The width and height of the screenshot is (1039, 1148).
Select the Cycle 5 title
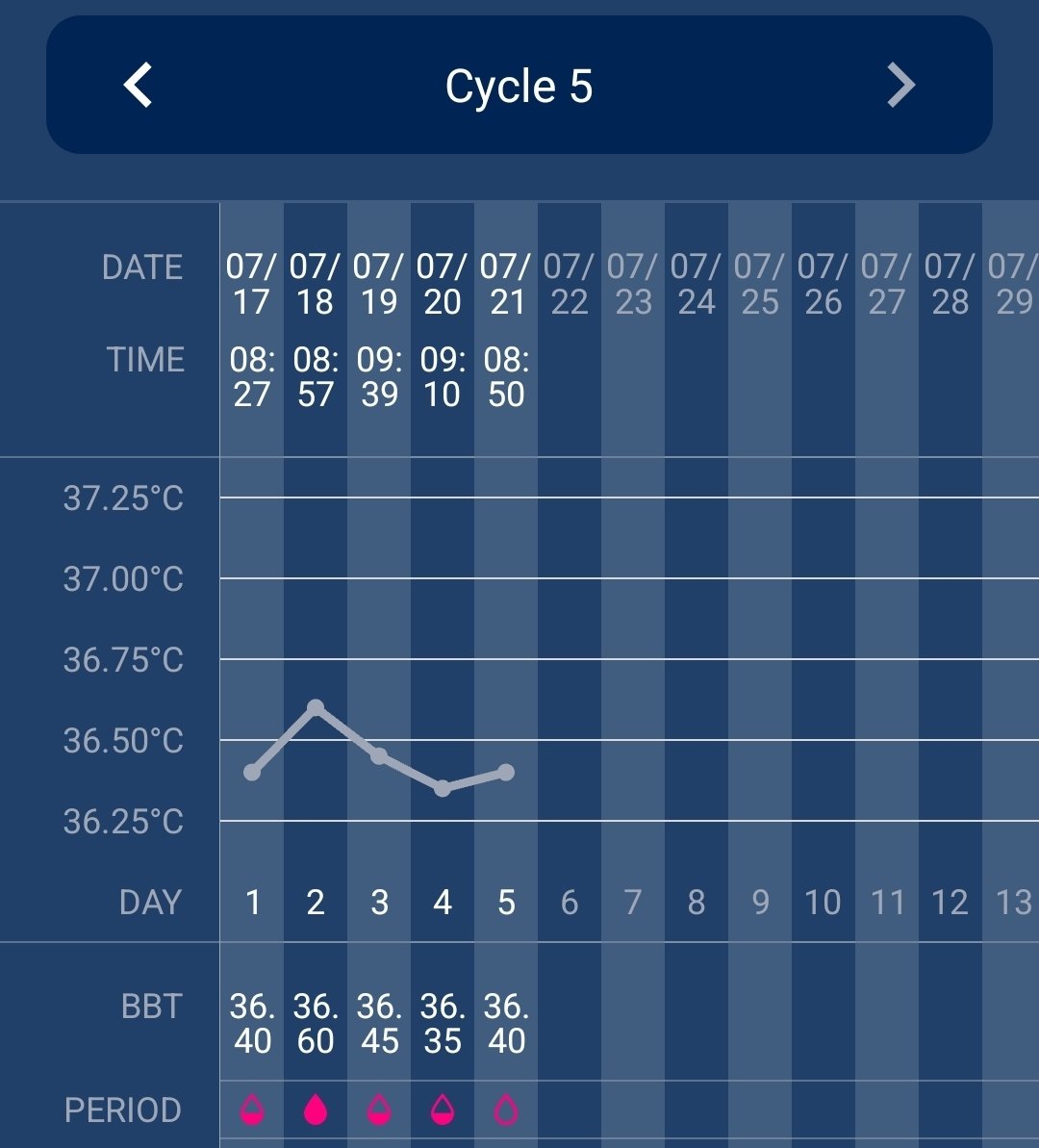pyautogui.click(x=519, y=87)
